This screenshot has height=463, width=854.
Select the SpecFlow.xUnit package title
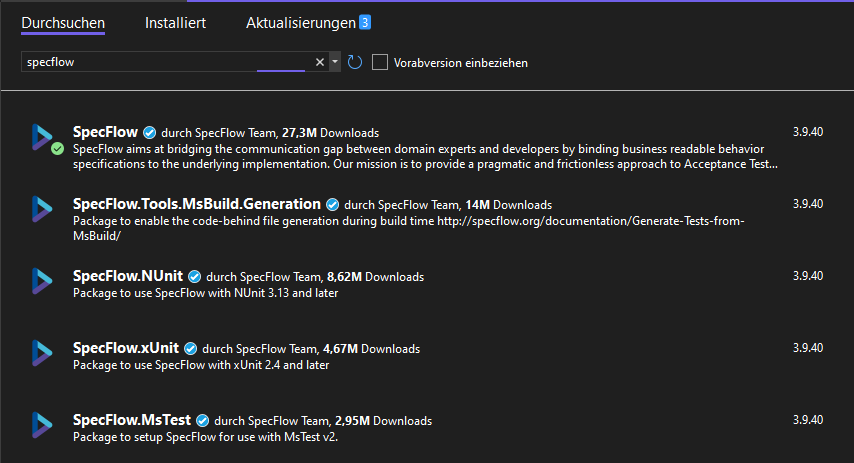(x=126, y=348)
